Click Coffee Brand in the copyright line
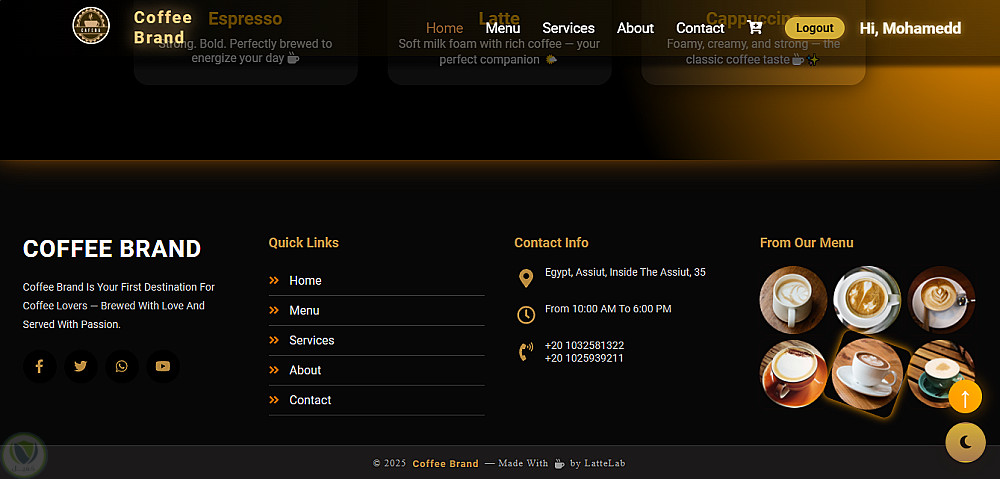This screenshot has height=479, width=1000. [x=445, y=464]
